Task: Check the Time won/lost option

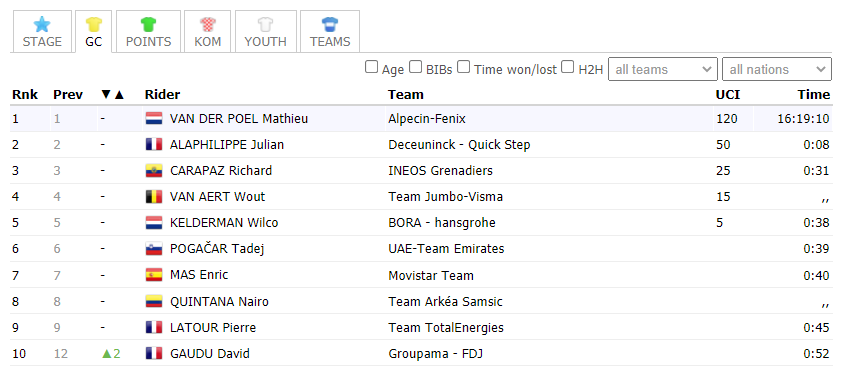Action: [x=463, y=67]
